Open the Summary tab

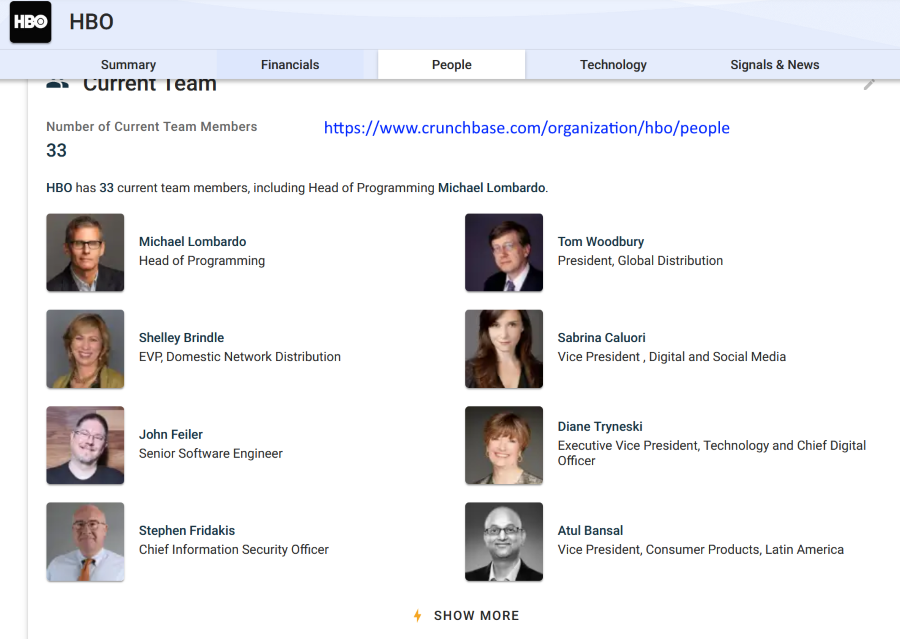pyautogui.click(x=129, y=65)
